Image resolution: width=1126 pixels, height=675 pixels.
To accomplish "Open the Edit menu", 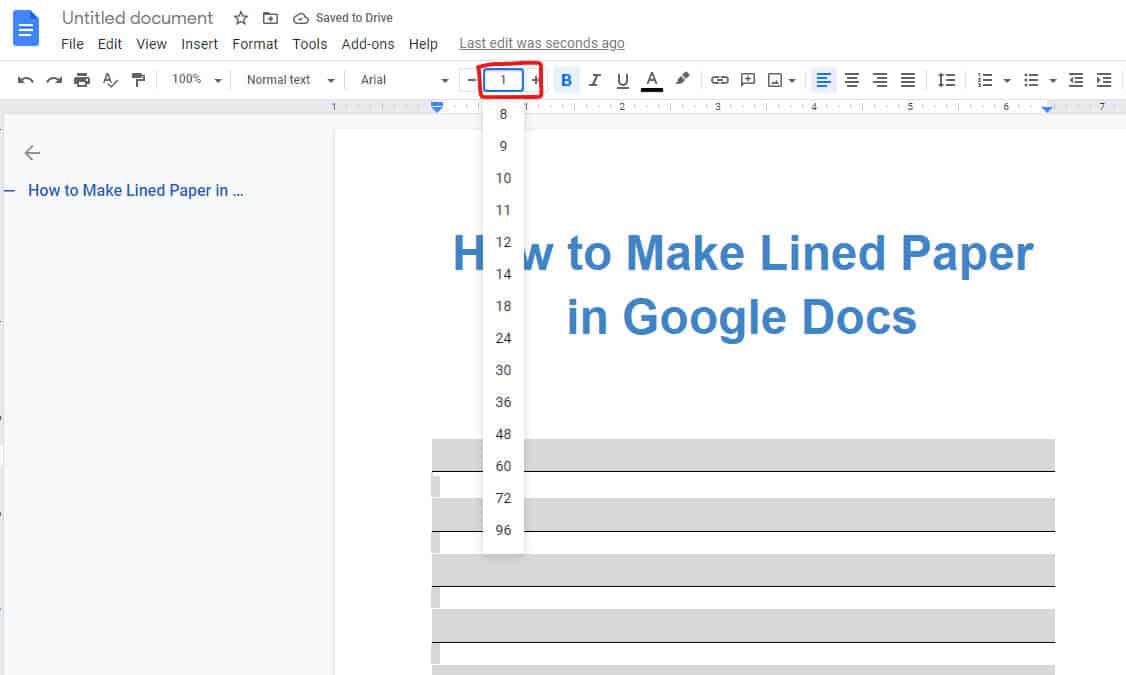I will (110, 44).
